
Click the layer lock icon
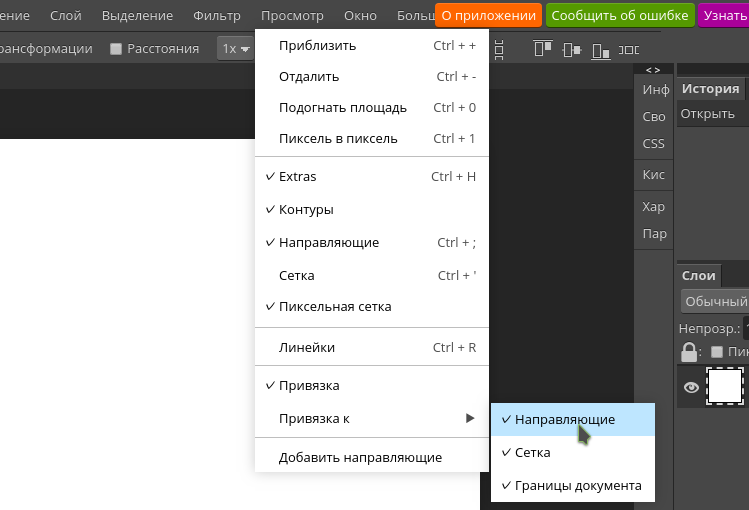(x=689, y=352)
